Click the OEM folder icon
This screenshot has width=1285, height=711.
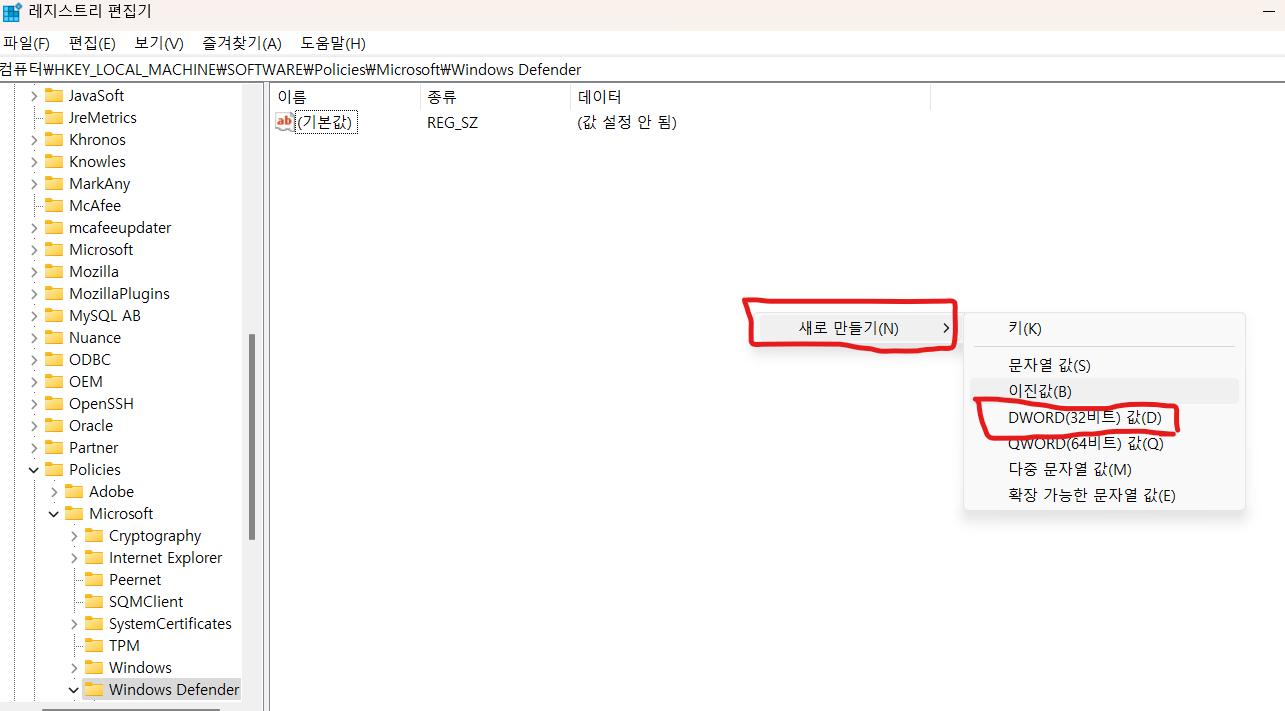[x=54, y=382]
